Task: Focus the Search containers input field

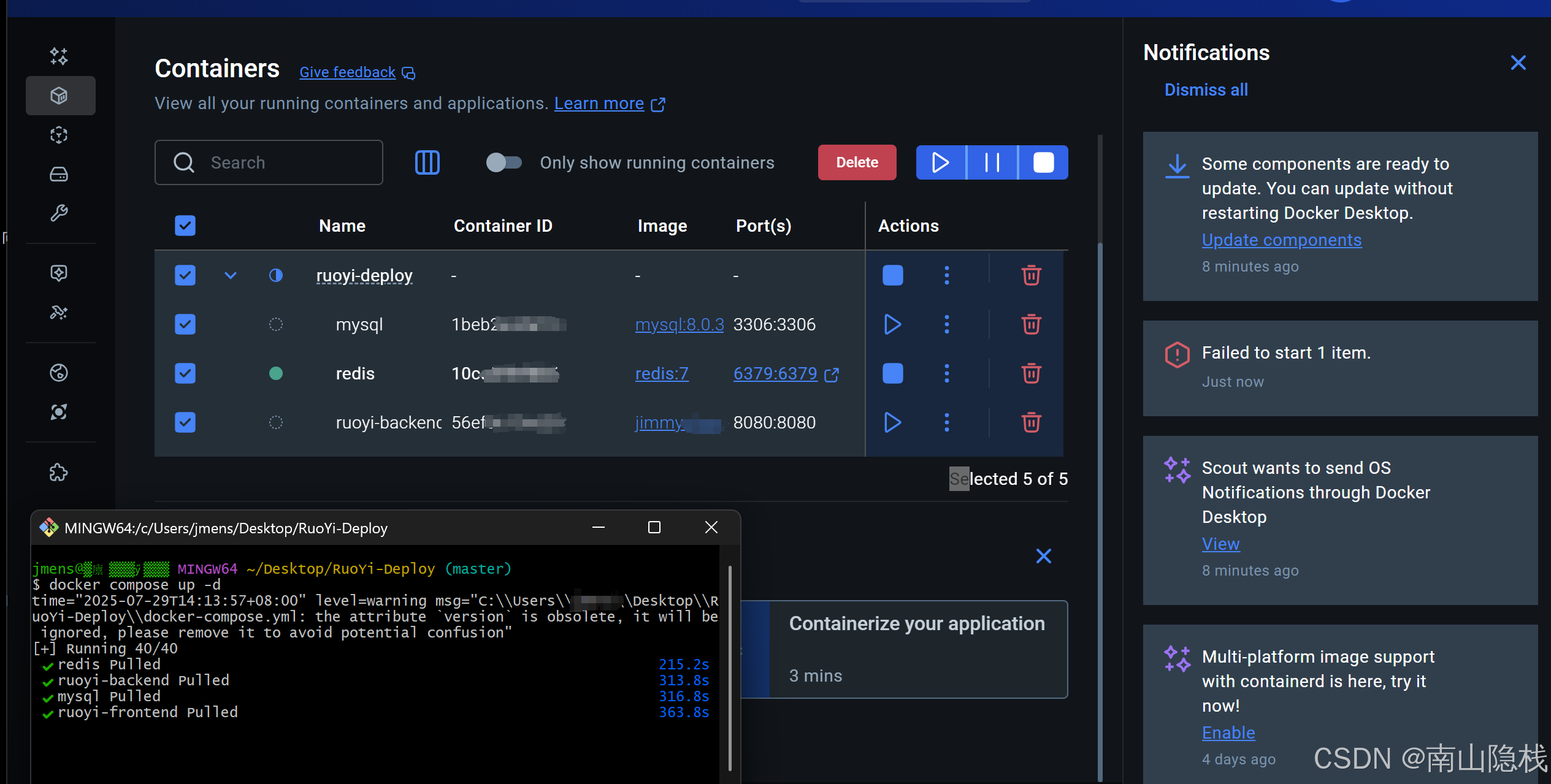Action: (x=269, y=162)
